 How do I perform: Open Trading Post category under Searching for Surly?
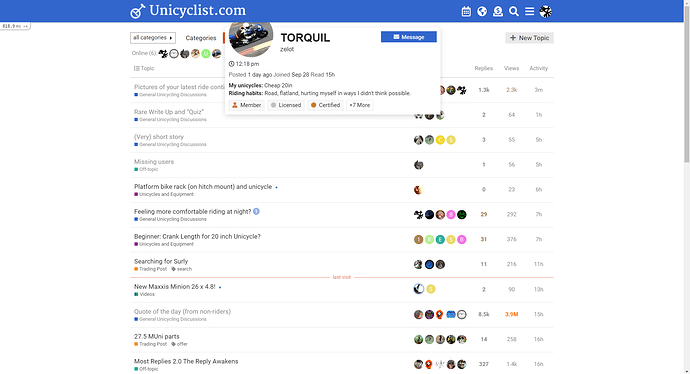(150, 269)
